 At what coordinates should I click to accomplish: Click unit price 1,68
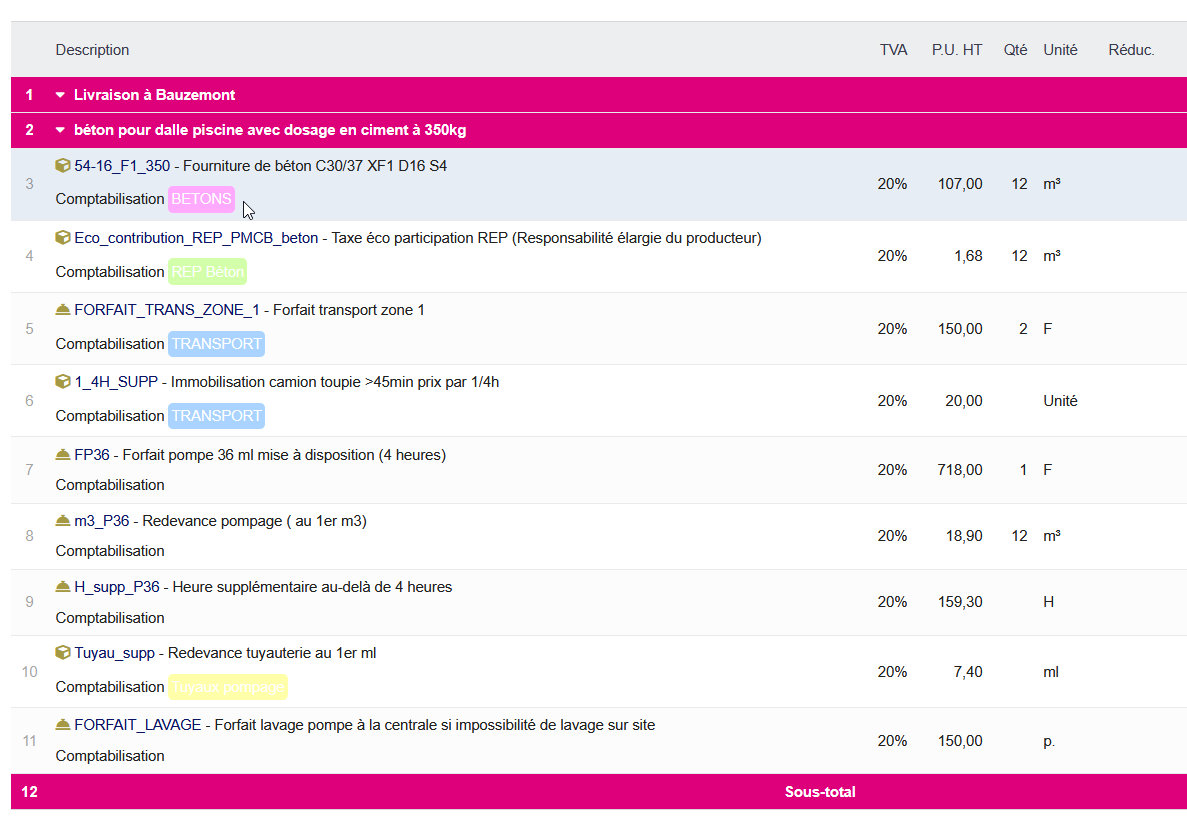point(968,256)
